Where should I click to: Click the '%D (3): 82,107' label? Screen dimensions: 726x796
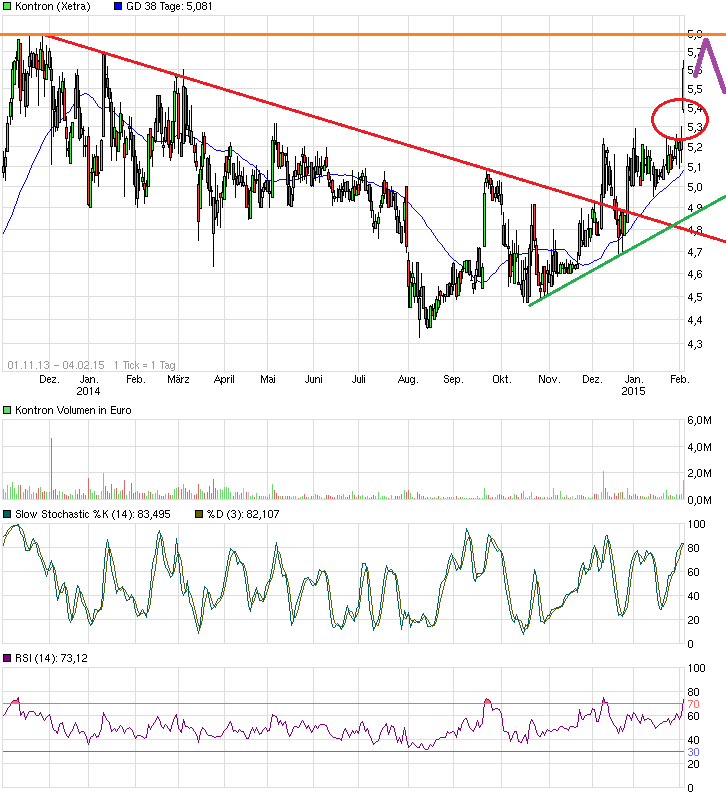coord(243,514)
